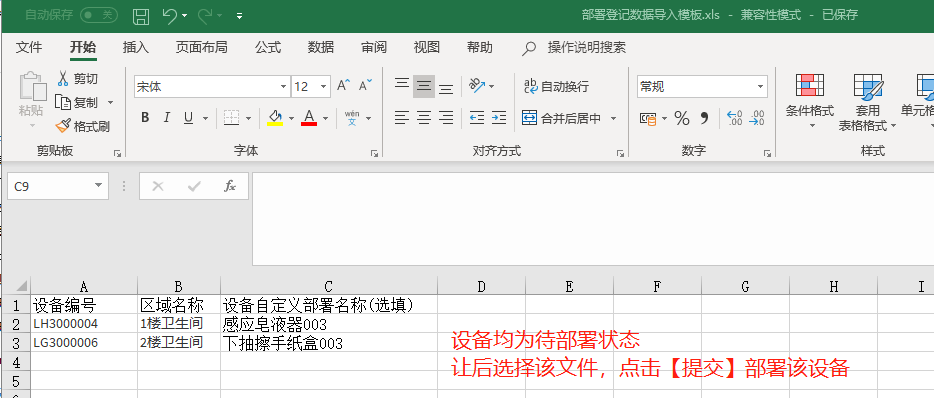Screen dimensions: 934x398
Task: Click the insert function fx icon
Action: [230, 186]
